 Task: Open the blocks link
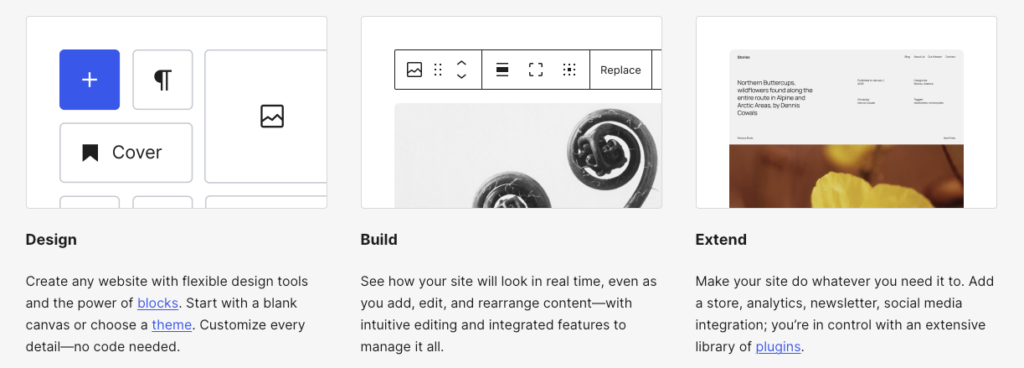click(157, 303)
